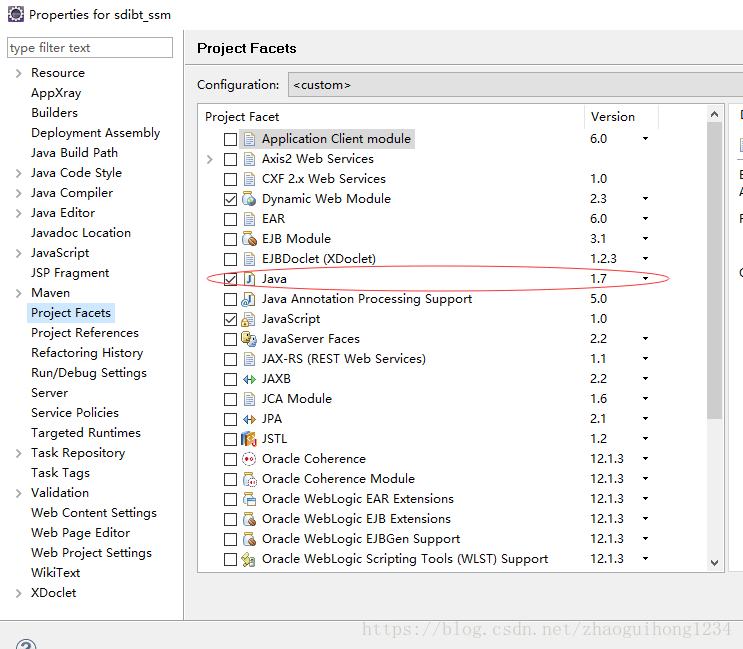743x649 pixels.
Task: Open help via the question mark icon
Action: 26,643
